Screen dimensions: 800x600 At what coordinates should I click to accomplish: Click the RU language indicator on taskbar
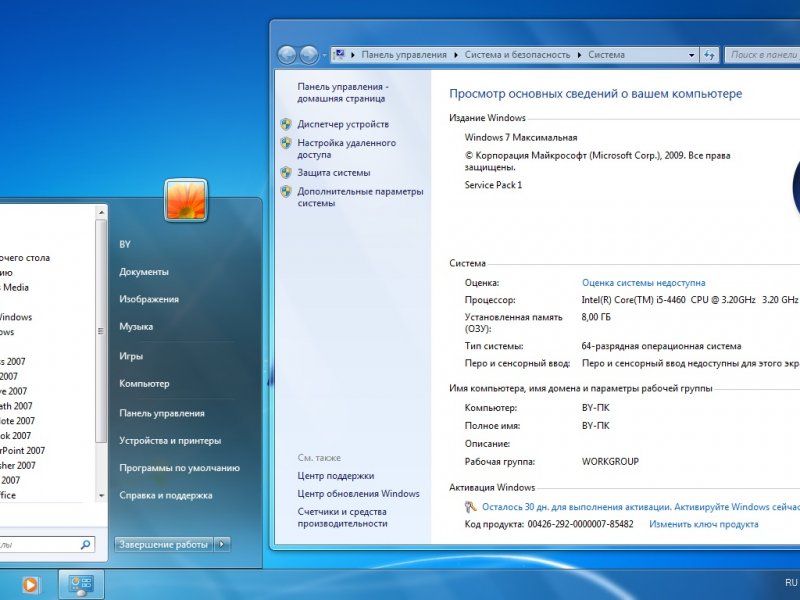pyautogui.click(x=791, y=583)
